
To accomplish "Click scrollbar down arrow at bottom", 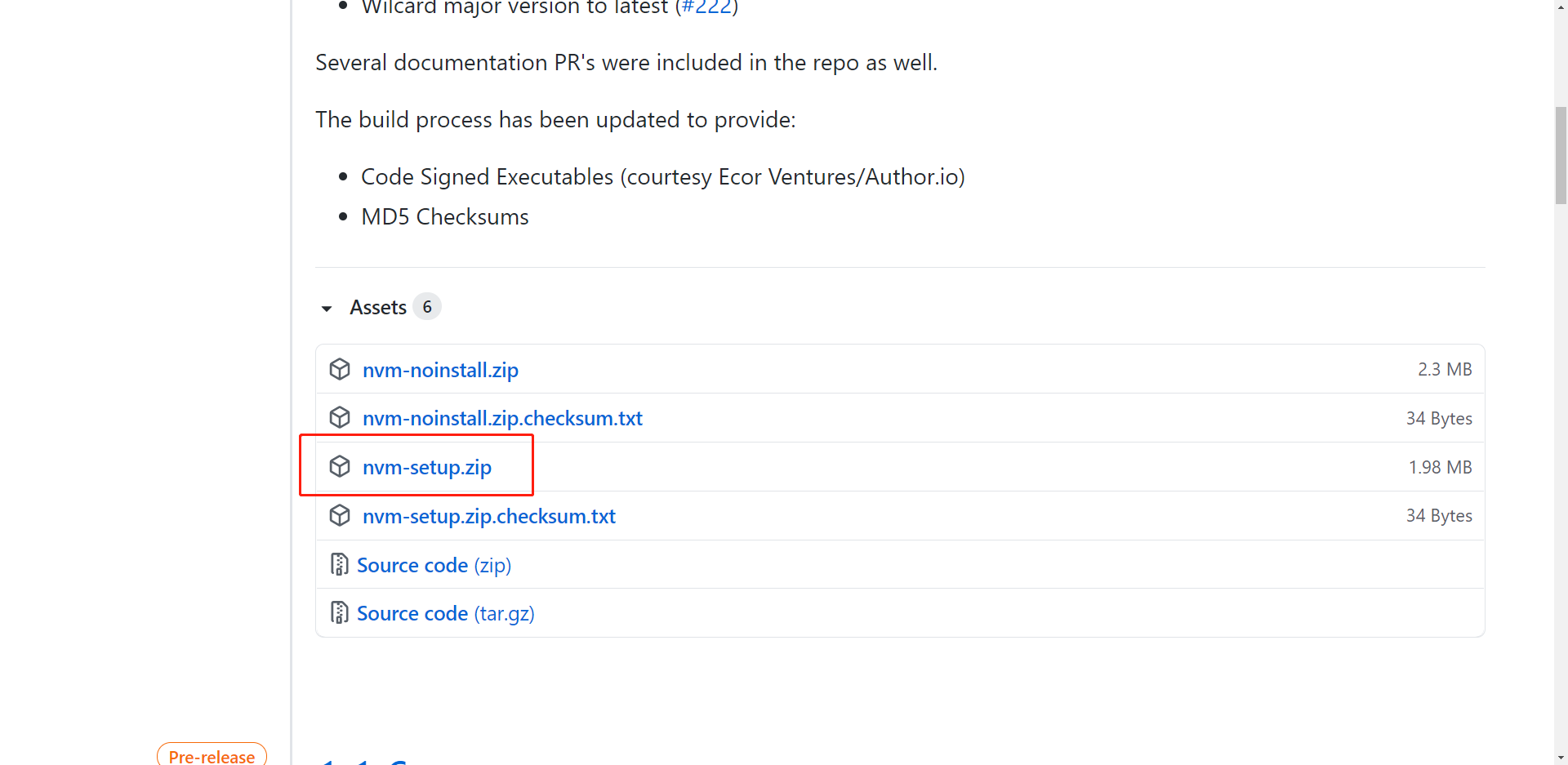I will 1561,758.
